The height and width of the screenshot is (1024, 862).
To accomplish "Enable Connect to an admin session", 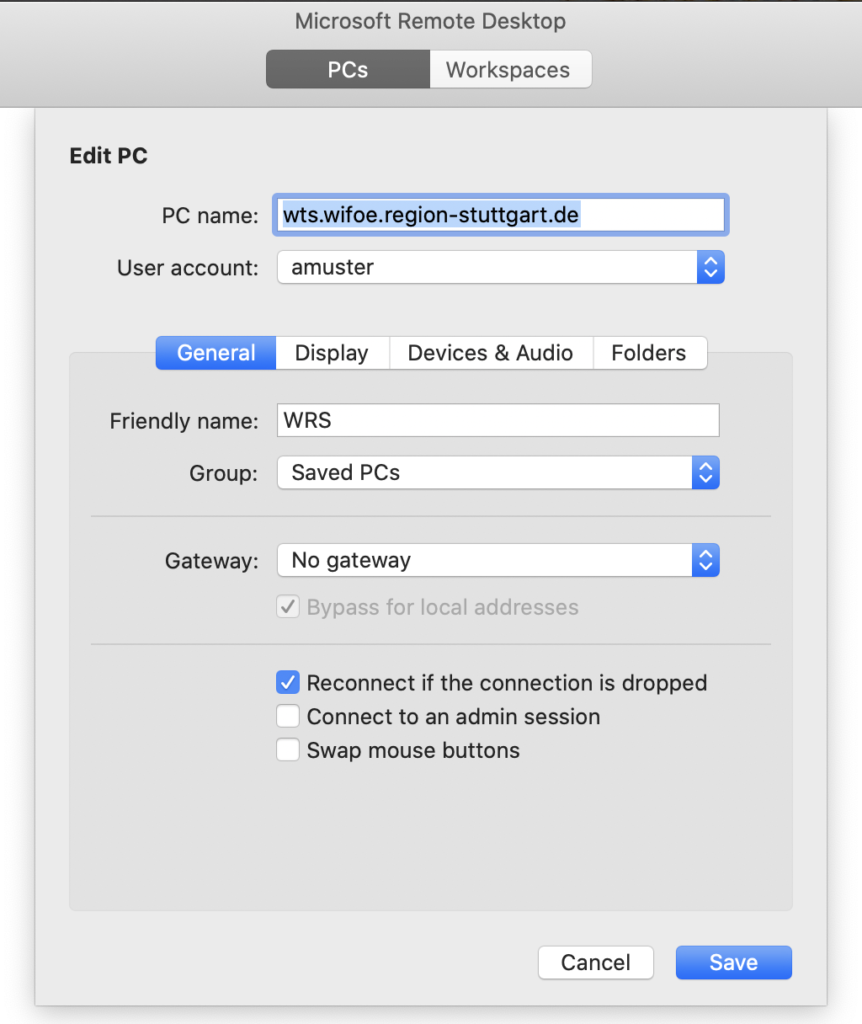I will 288,717.
